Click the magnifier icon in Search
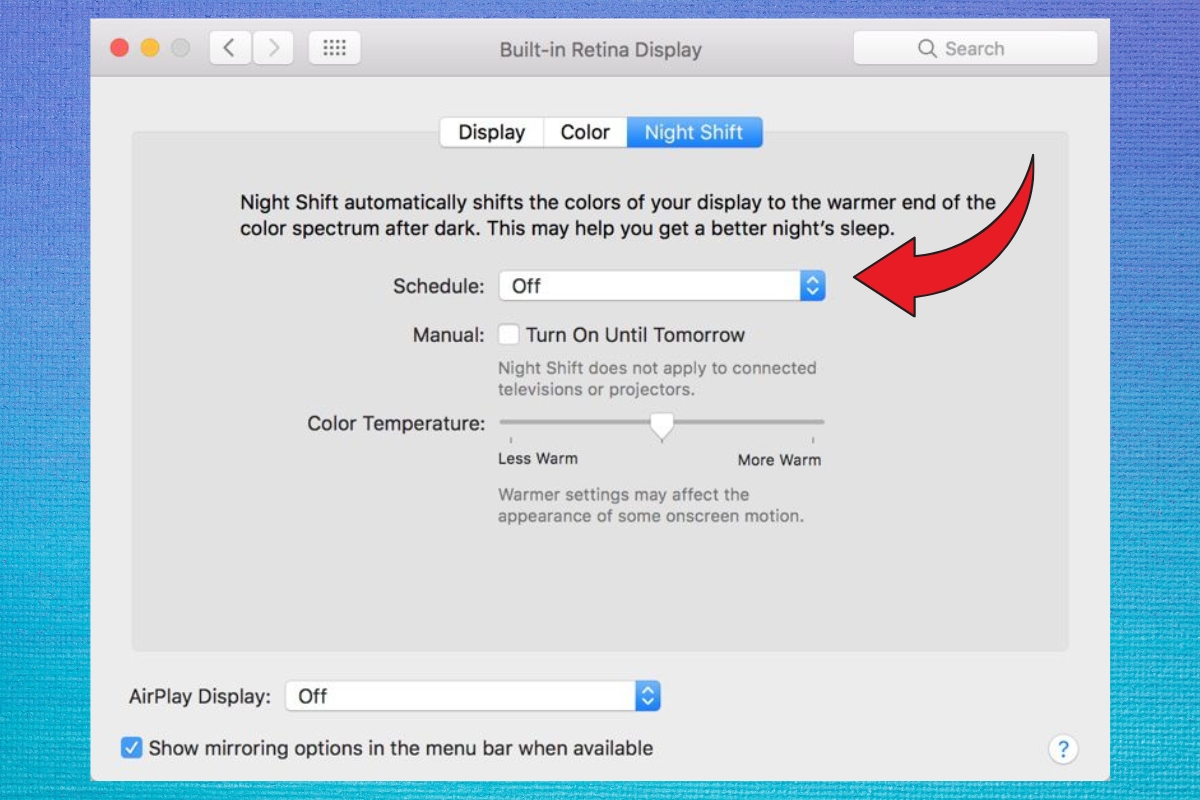 (927, 48)
